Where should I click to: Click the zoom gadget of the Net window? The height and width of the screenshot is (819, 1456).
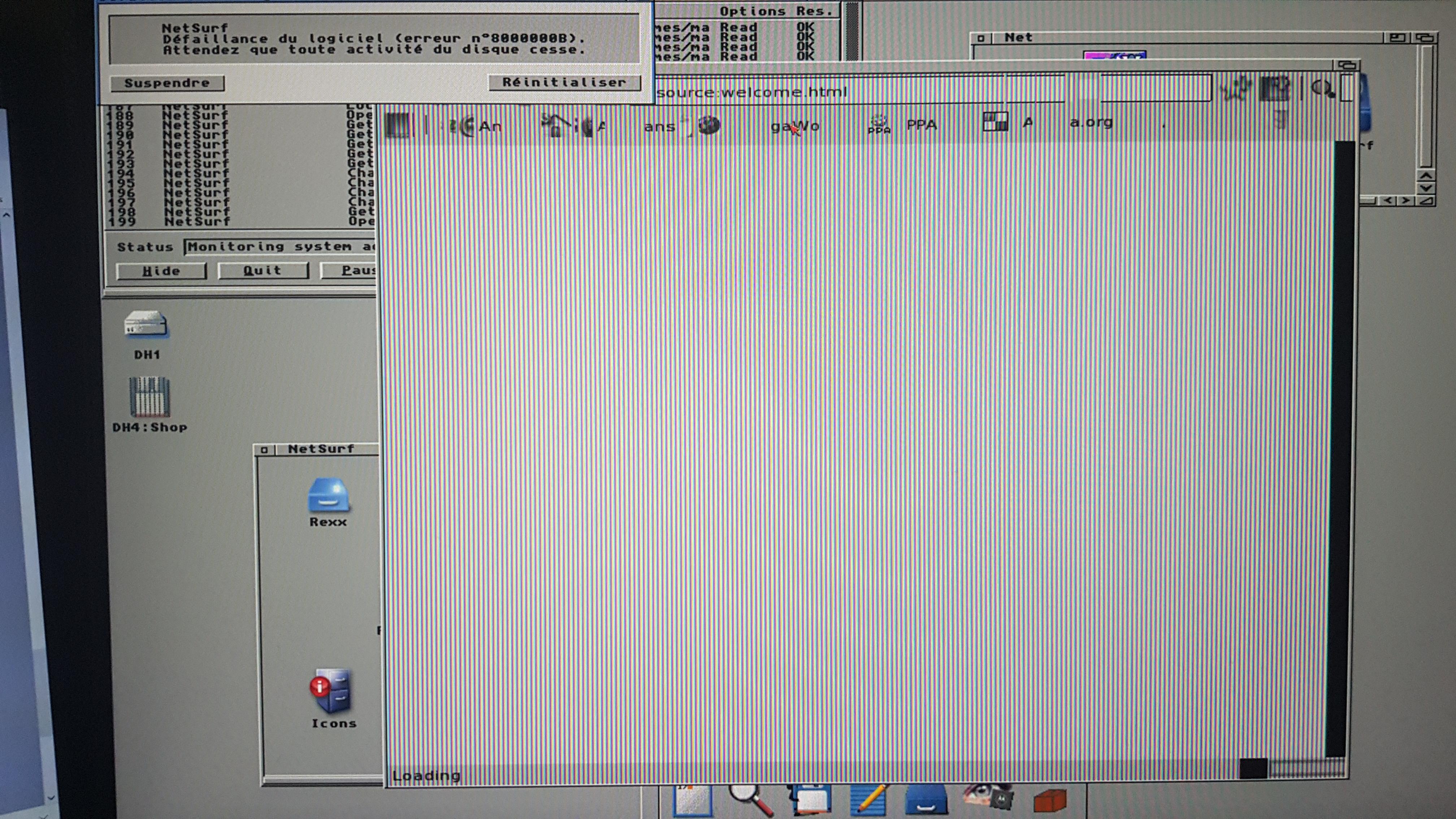1398,38
